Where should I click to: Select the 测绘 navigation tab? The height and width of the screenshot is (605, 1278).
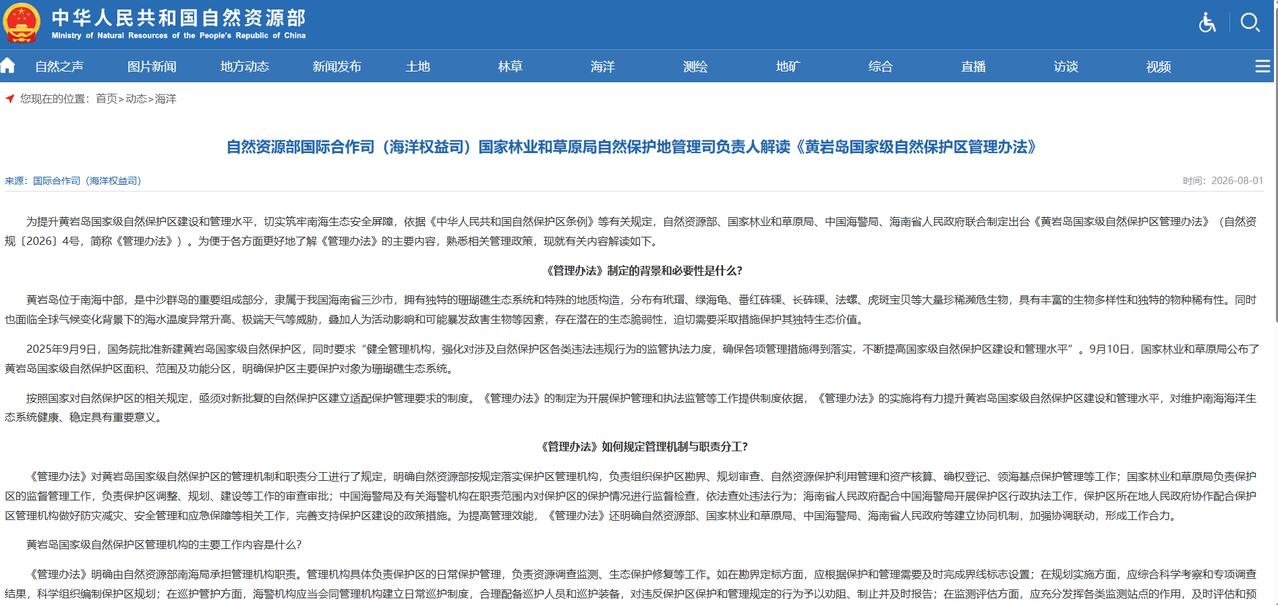pyautogui.click(x=695, y=67)
